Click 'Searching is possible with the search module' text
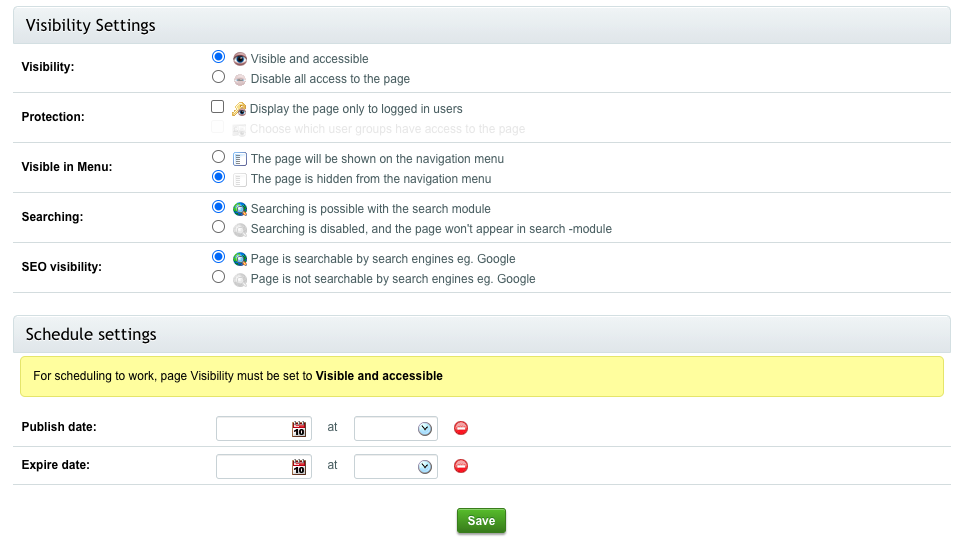The image size is (963, 539). pos(370,209)
